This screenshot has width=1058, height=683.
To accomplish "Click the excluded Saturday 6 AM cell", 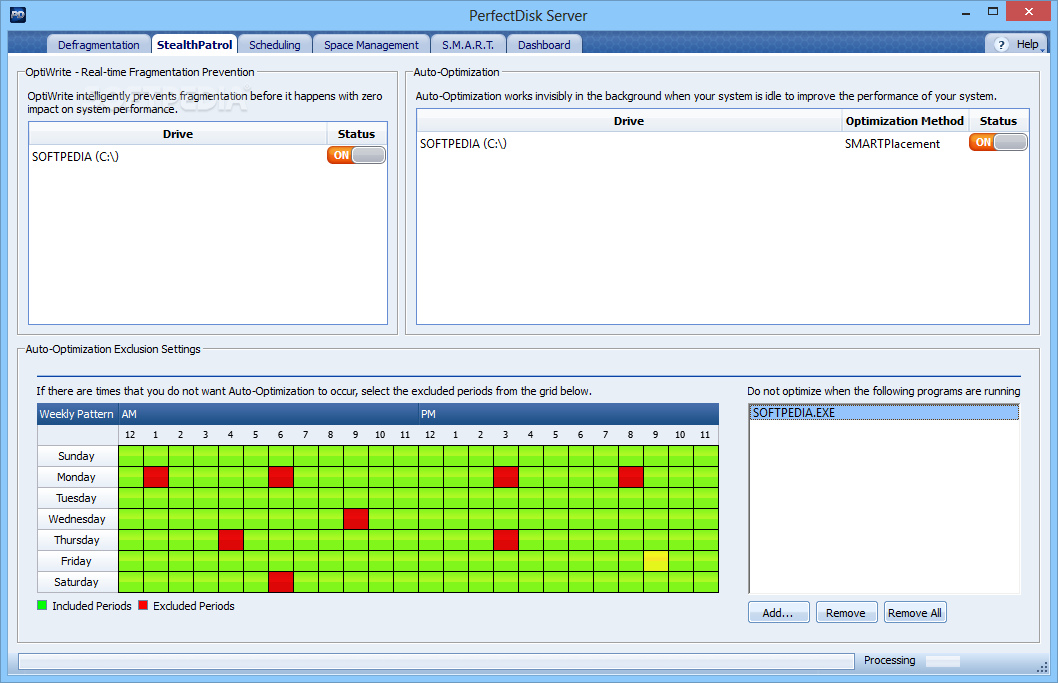I will 281,582.
